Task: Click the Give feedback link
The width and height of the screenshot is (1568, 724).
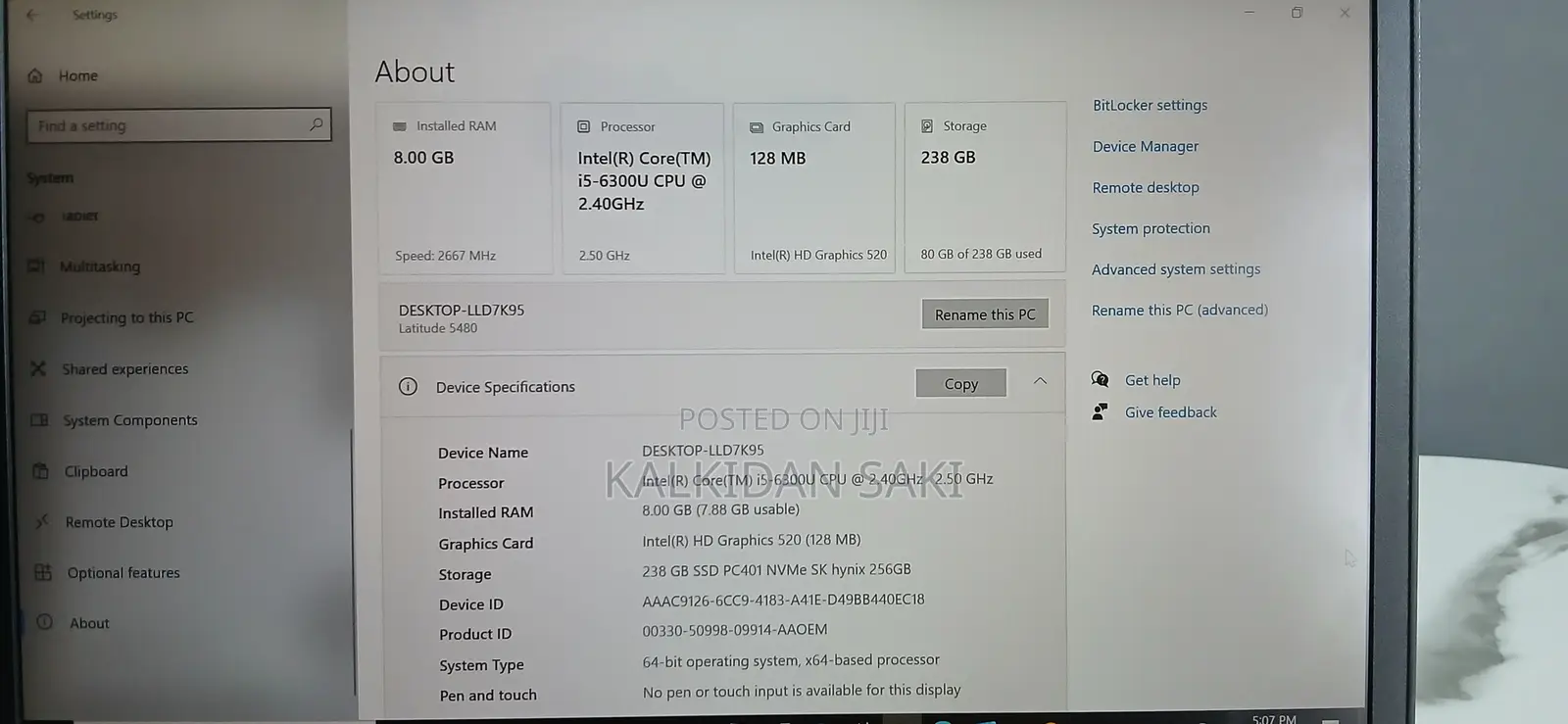Action: 1171,412
